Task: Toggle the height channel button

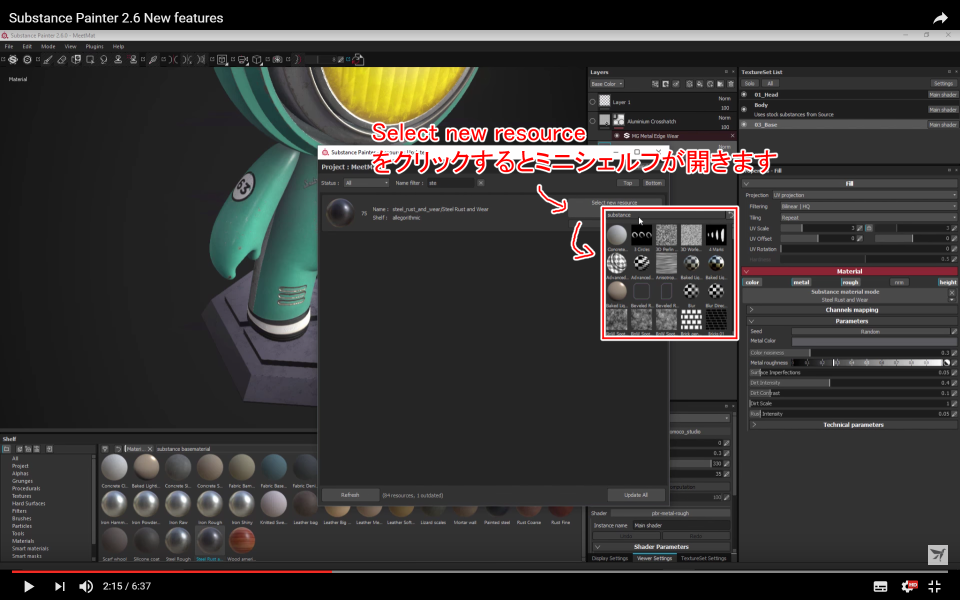Action: click(x=947, y=282)
